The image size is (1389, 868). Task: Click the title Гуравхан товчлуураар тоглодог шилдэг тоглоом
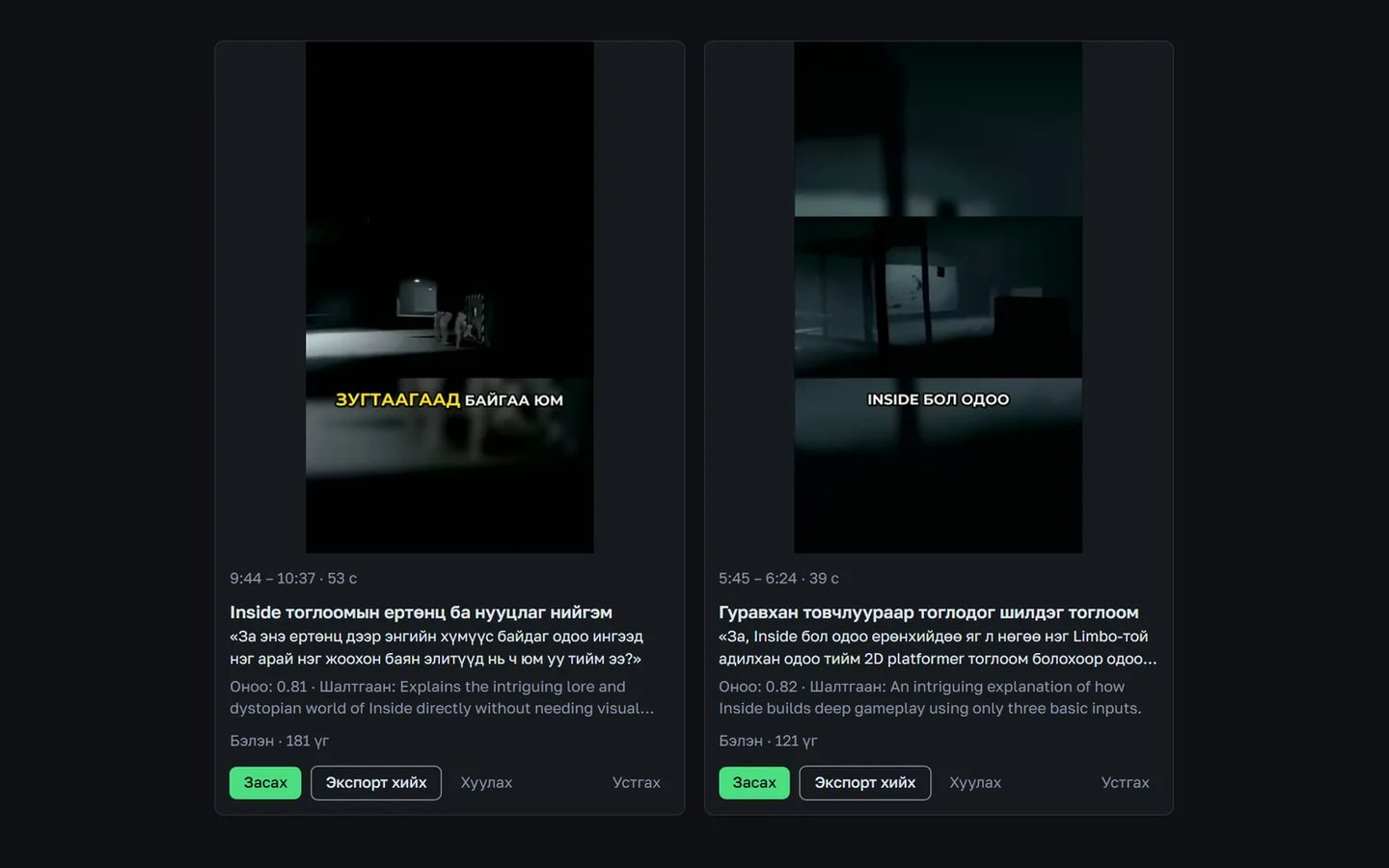click(929, 612)
